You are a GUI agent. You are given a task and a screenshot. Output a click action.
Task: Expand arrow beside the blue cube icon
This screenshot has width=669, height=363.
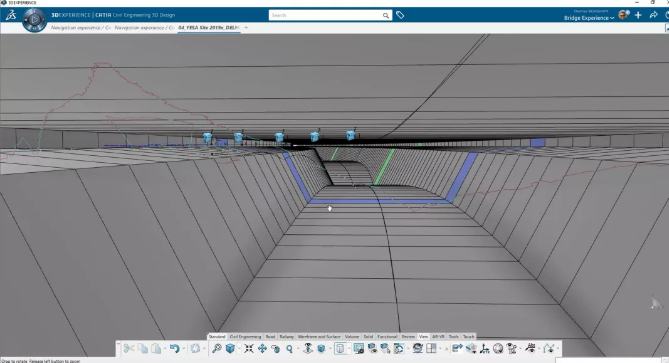239,349
